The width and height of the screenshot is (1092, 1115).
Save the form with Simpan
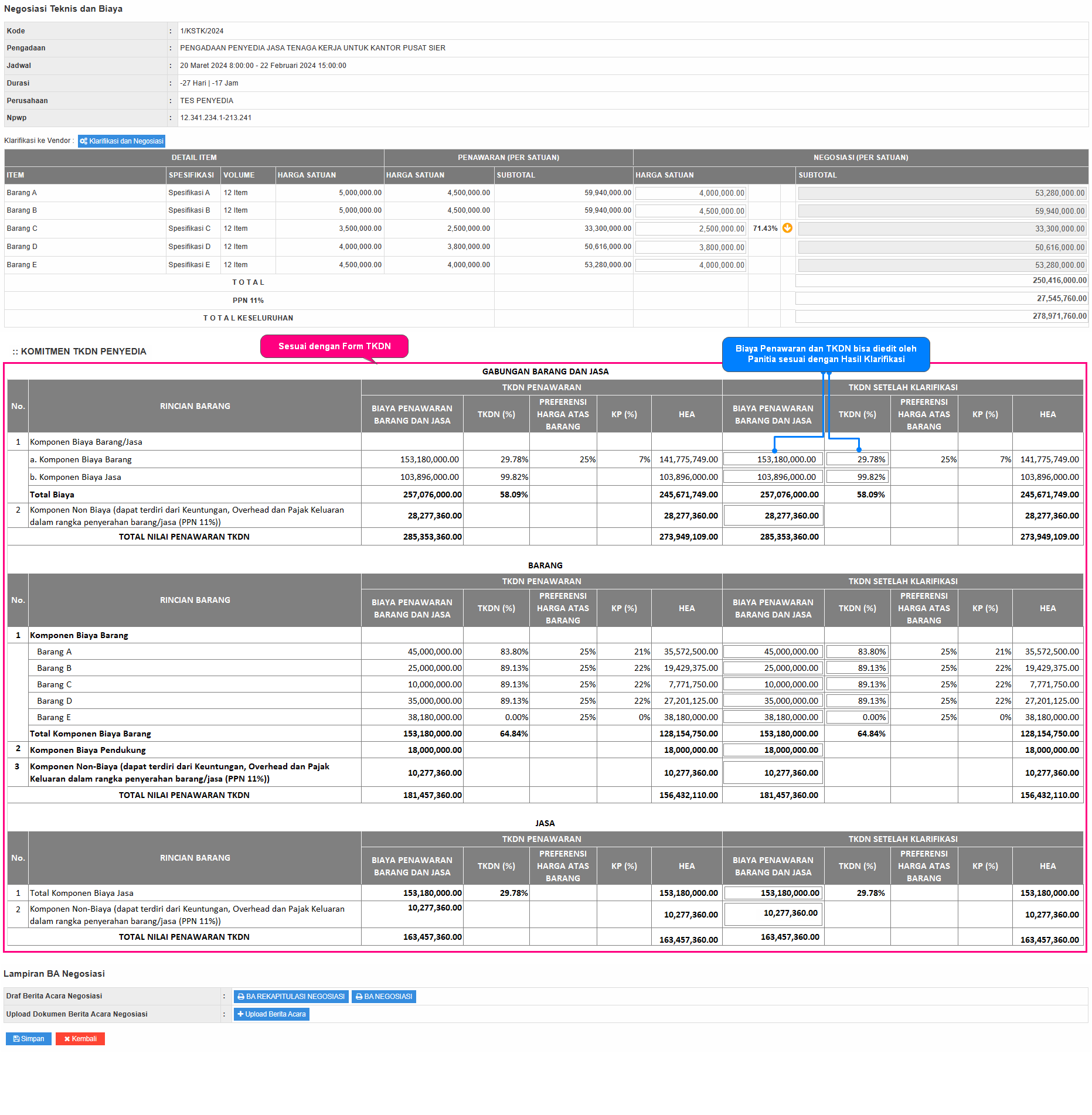(29, 1039)
